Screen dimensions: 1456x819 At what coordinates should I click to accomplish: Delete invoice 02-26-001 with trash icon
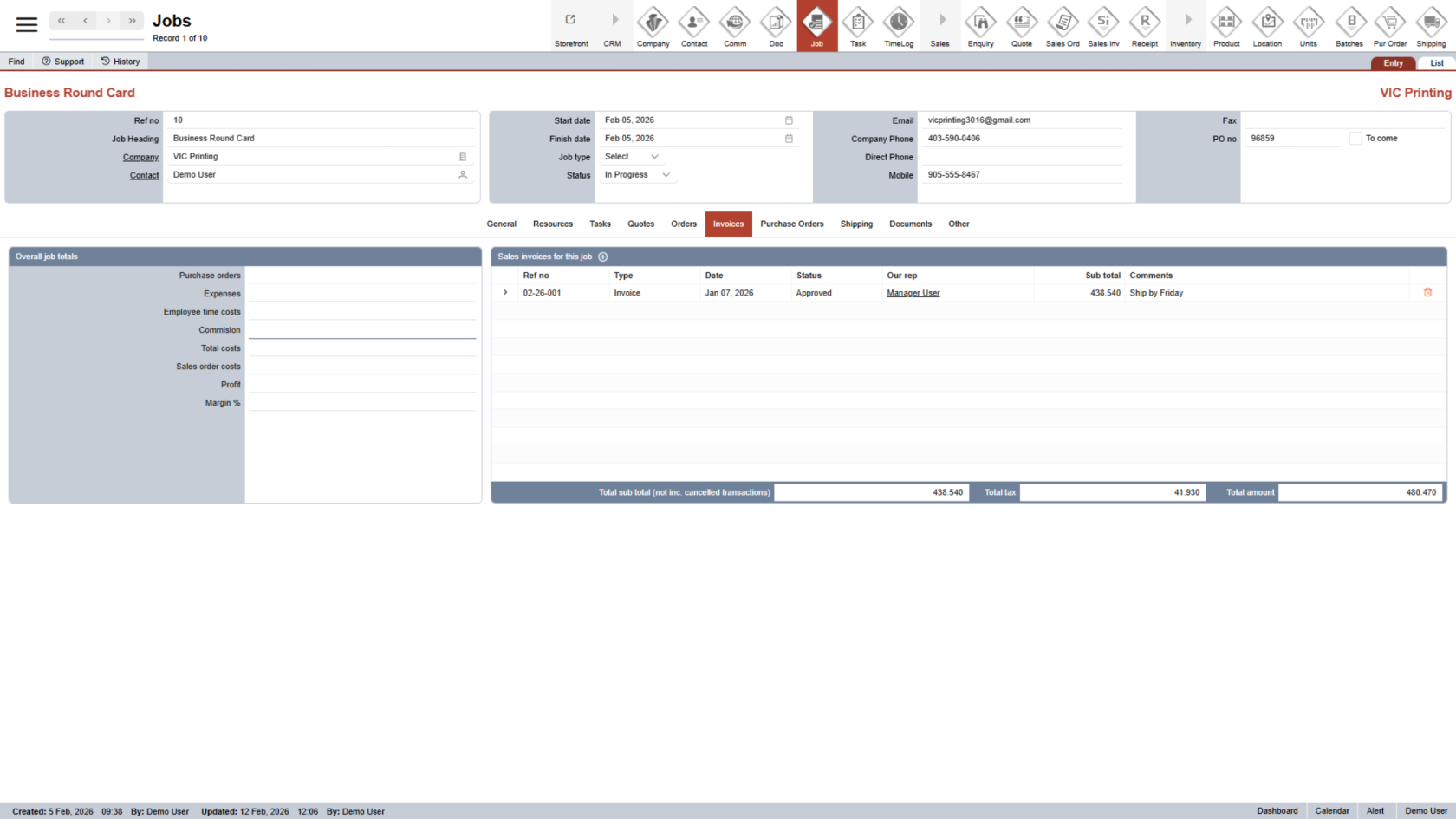click(x=1427, y=293)
